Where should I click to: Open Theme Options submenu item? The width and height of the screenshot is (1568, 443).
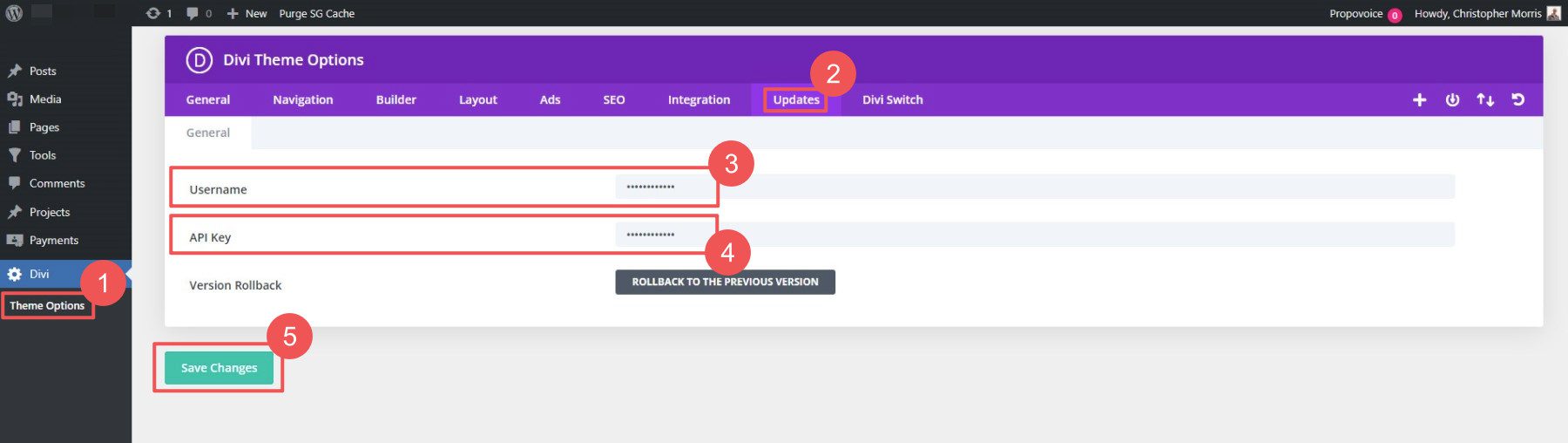click(47, 305)
